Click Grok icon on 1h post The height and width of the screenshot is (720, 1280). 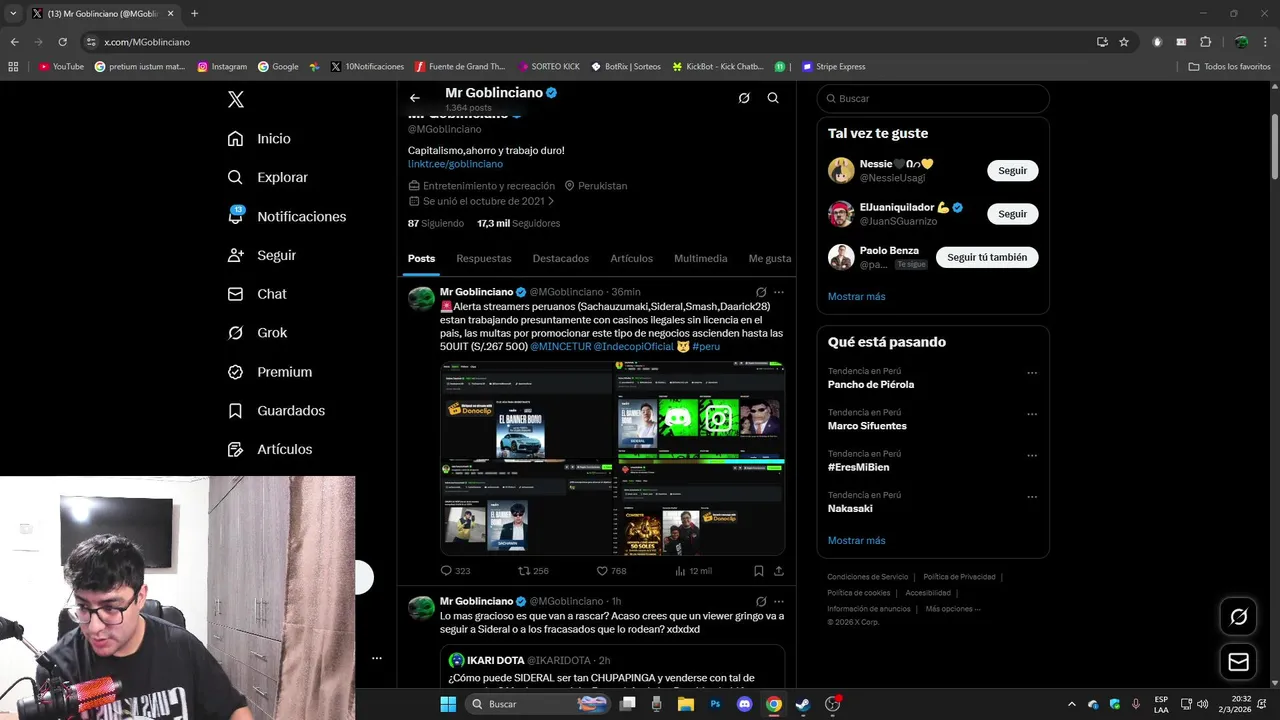click(761, 602)
